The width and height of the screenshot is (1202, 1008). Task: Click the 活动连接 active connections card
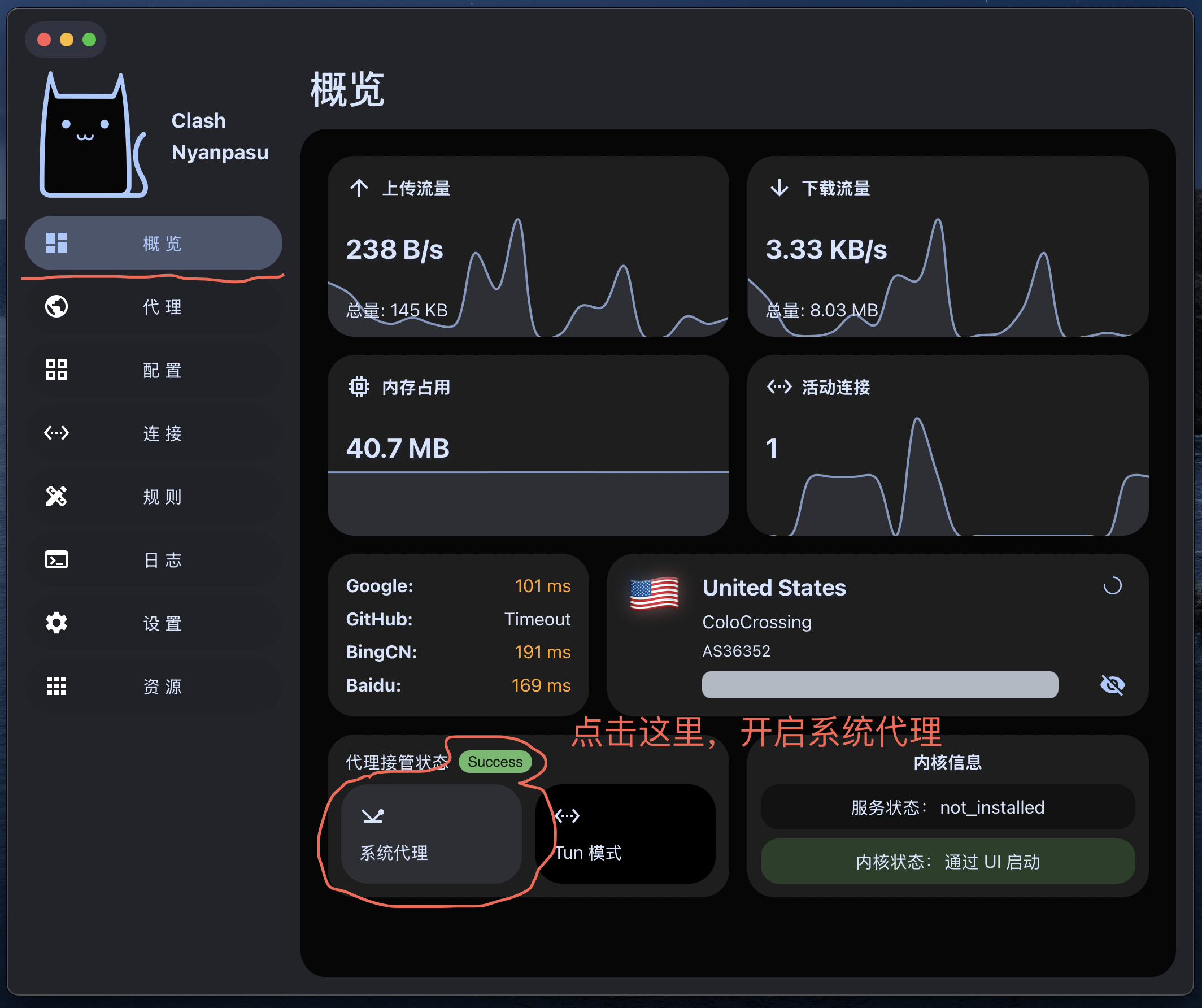point(947,445)
